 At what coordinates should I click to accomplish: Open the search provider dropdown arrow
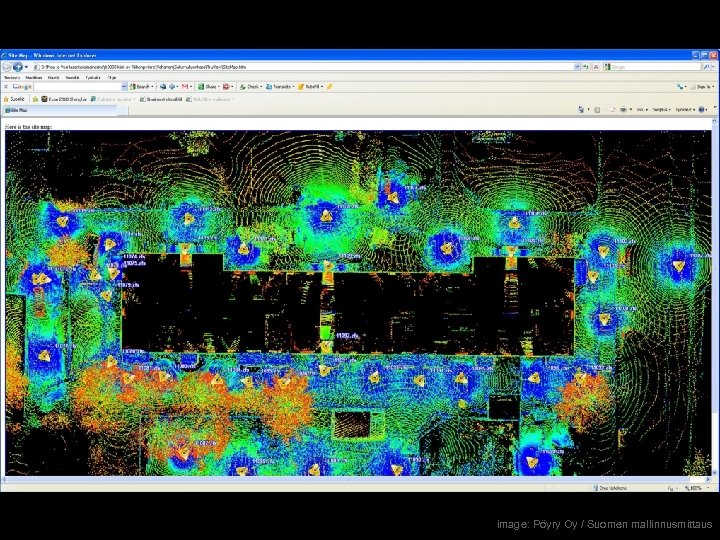coord(714,67)
